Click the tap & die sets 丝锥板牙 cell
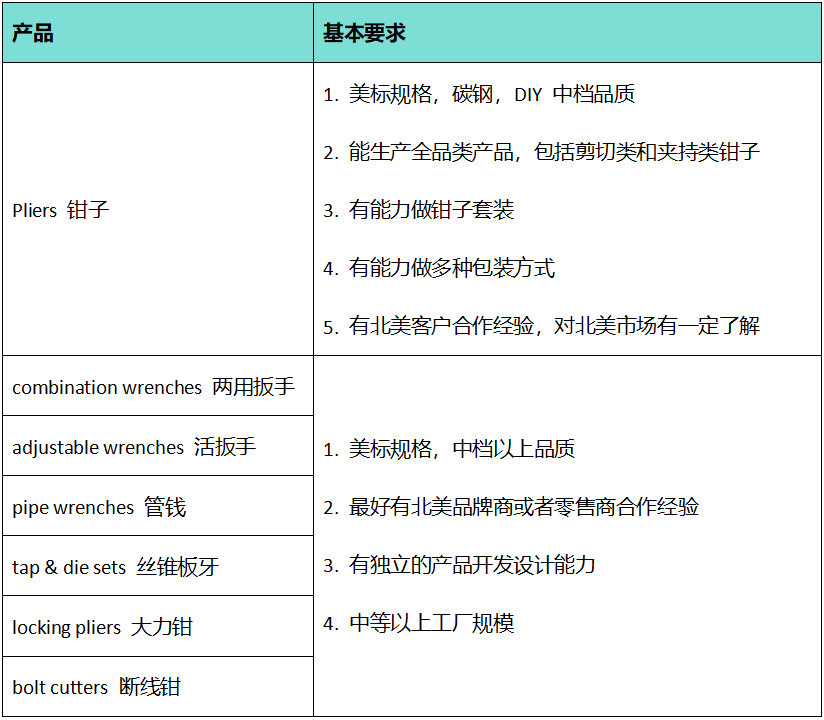824x720 pixels. [115, 567]
